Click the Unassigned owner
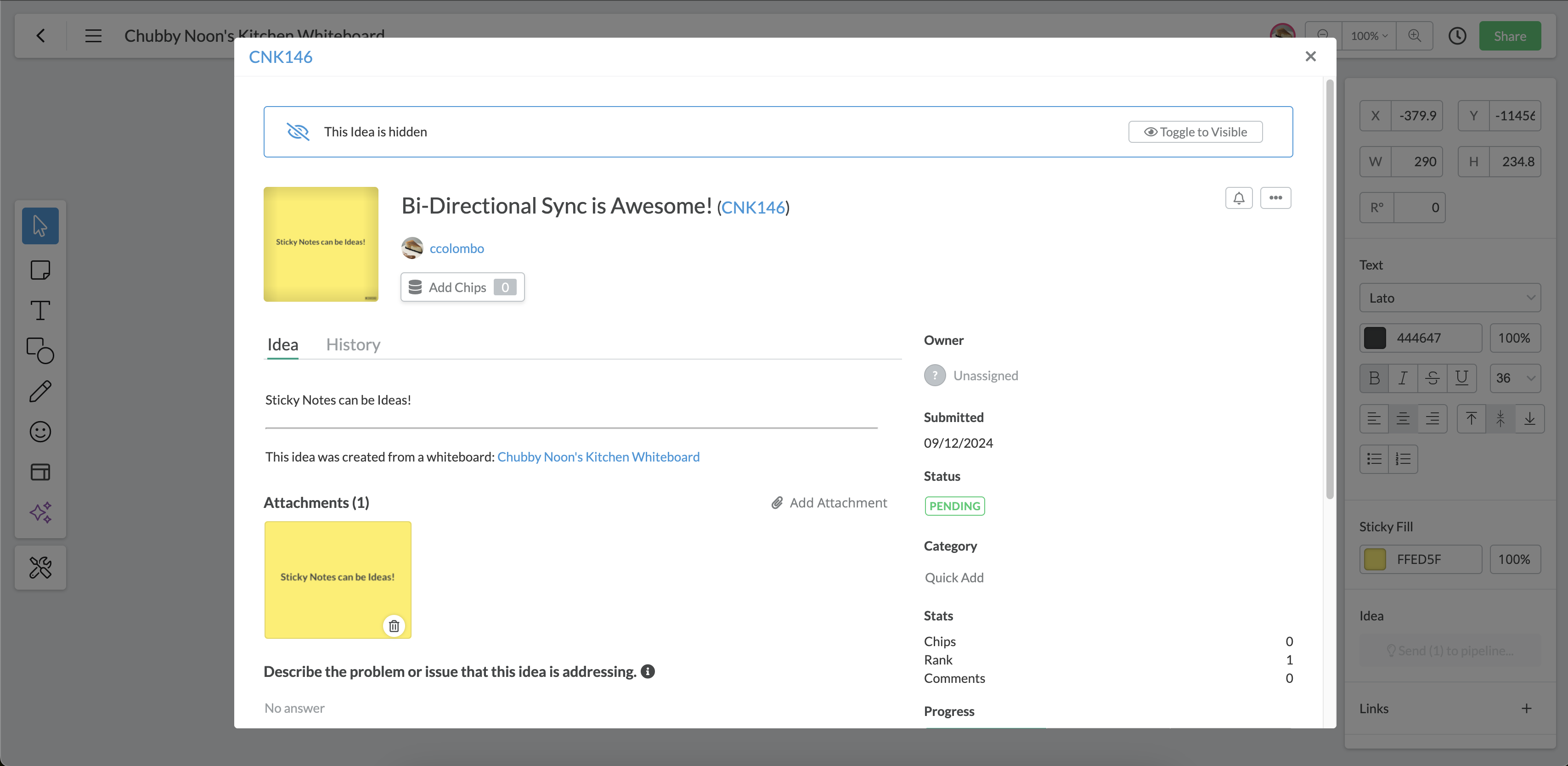Viewport: 1568px width, 766px height. click(x=971, y=375)
